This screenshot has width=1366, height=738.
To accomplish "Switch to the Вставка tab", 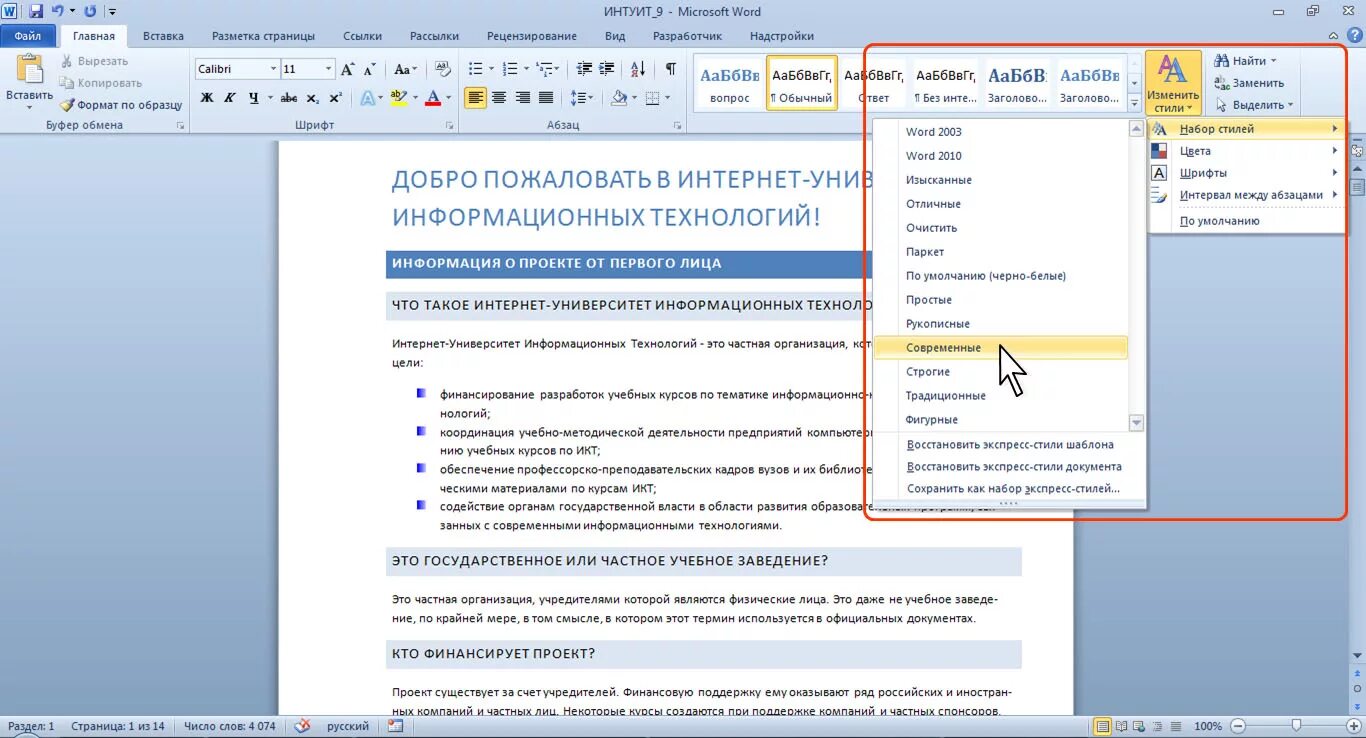I will point(163,36).
